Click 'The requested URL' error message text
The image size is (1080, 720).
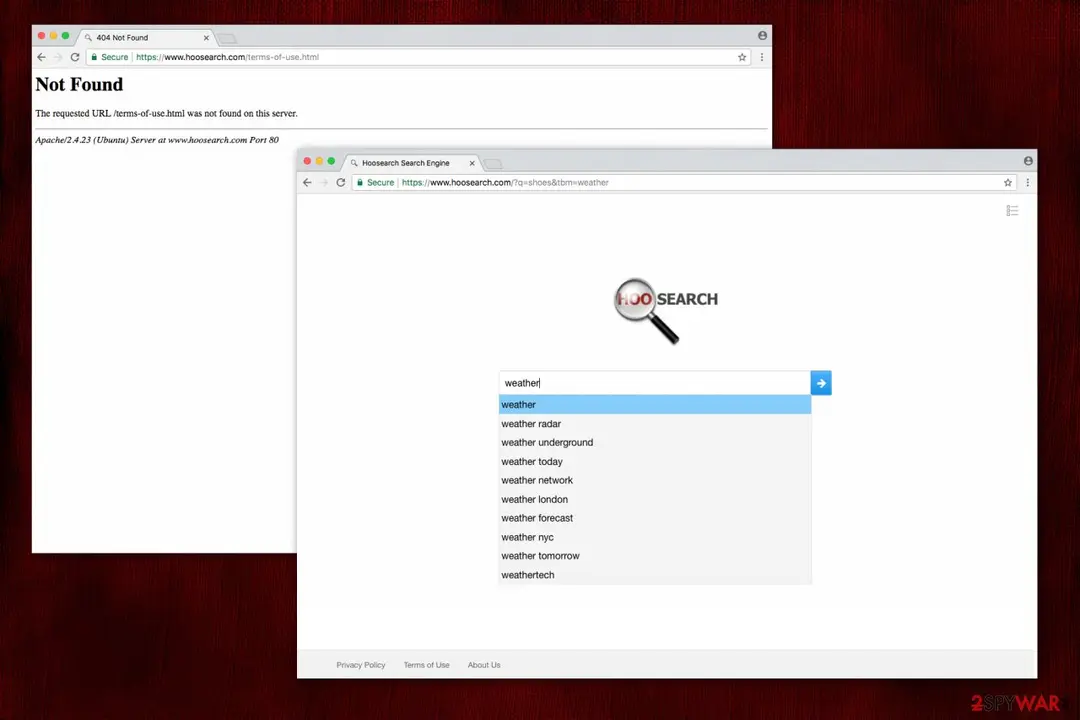coord(167,114)
